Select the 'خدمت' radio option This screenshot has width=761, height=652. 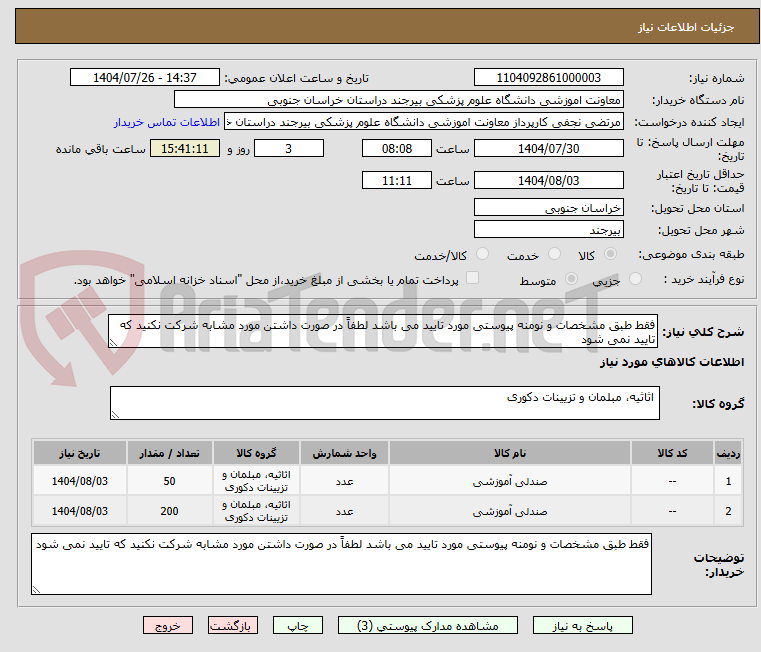483,255
